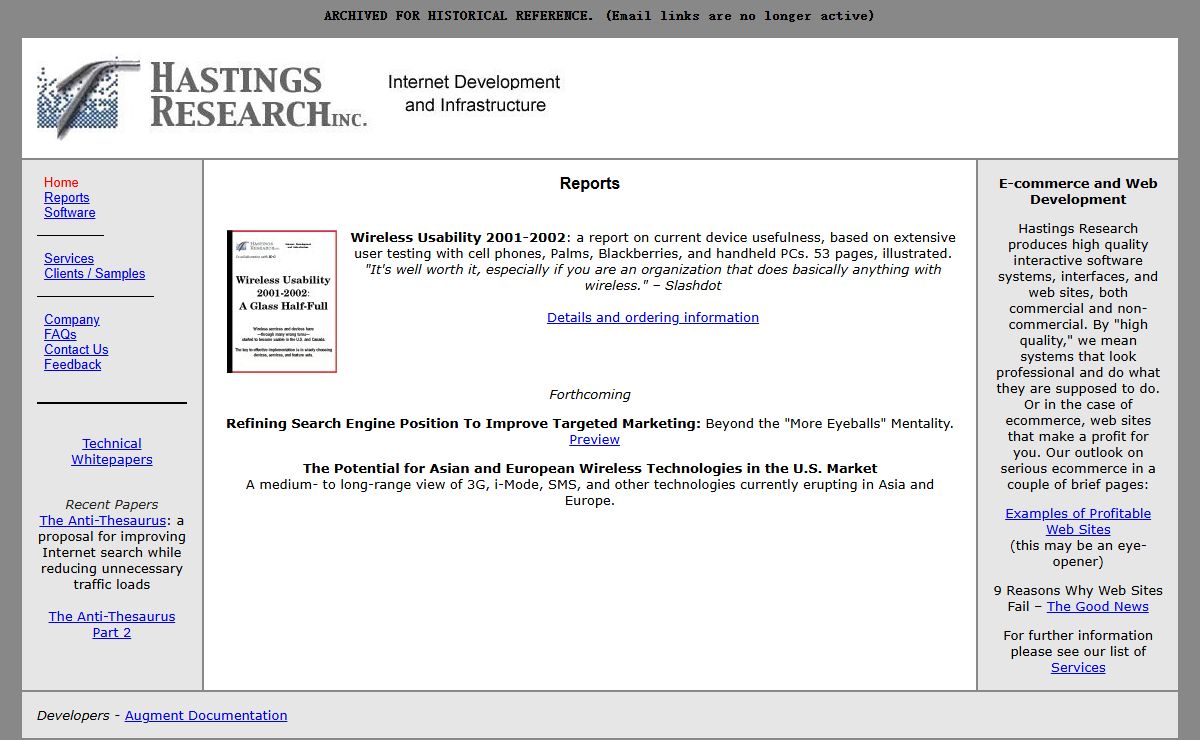Viewport: 1200px width, 740px height.
Task: Click the Refining Search Engine Position title
Action: (x=463, y=423)
